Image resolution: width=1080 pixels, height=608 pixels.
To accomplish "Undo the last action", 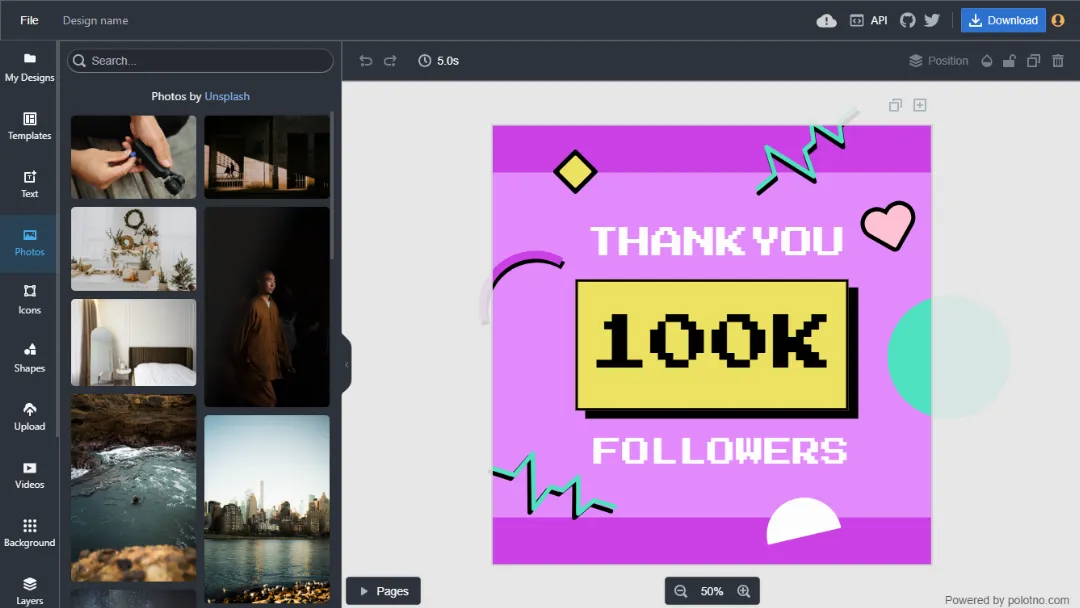I will [x=366, y=61].
